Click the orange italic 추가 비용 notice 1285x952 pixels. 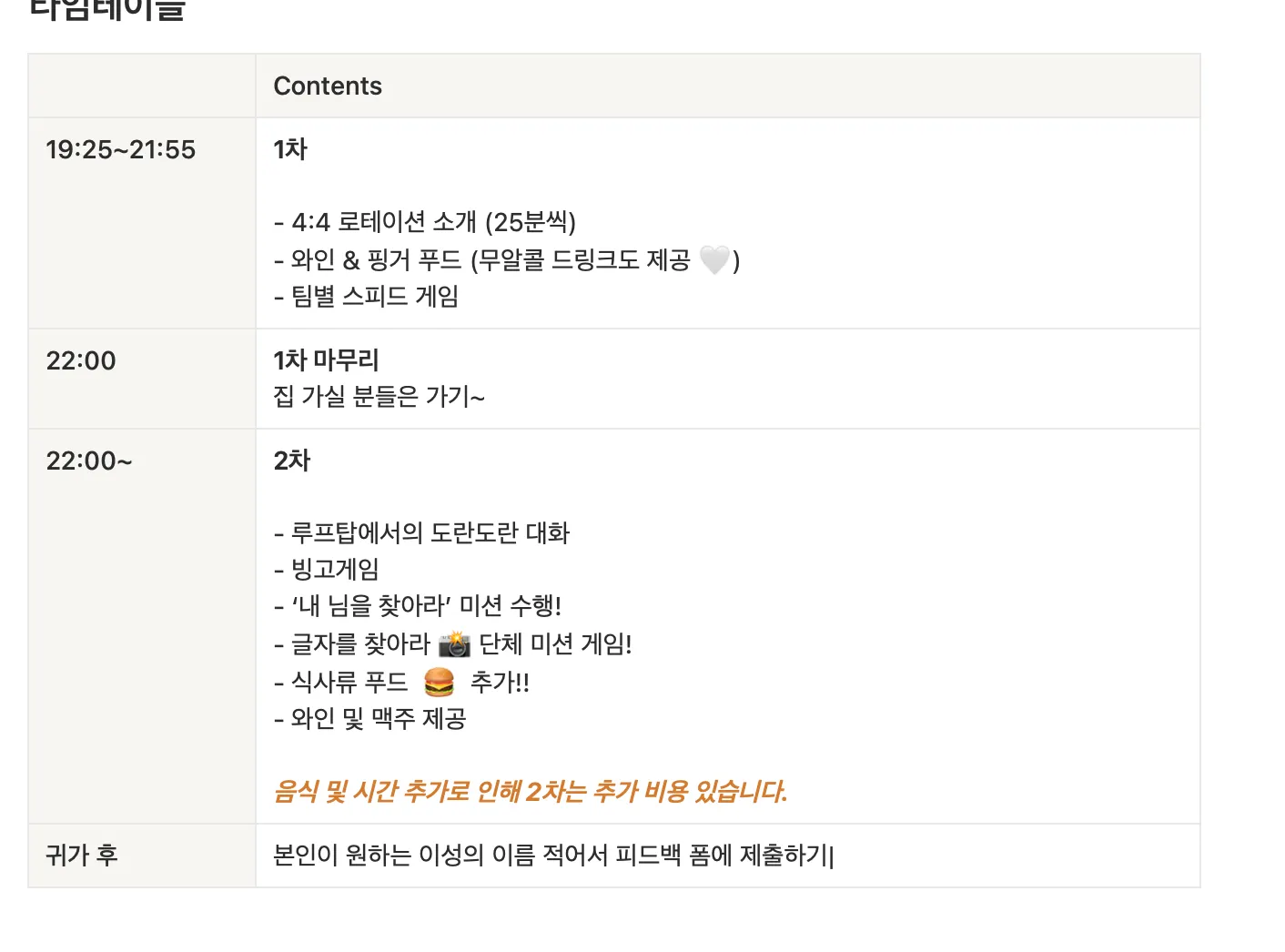tap(531, 792)
